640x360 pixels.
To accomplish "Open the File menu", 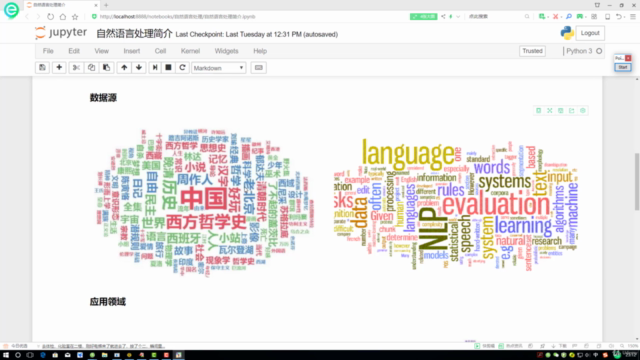I will pos(48,51).
